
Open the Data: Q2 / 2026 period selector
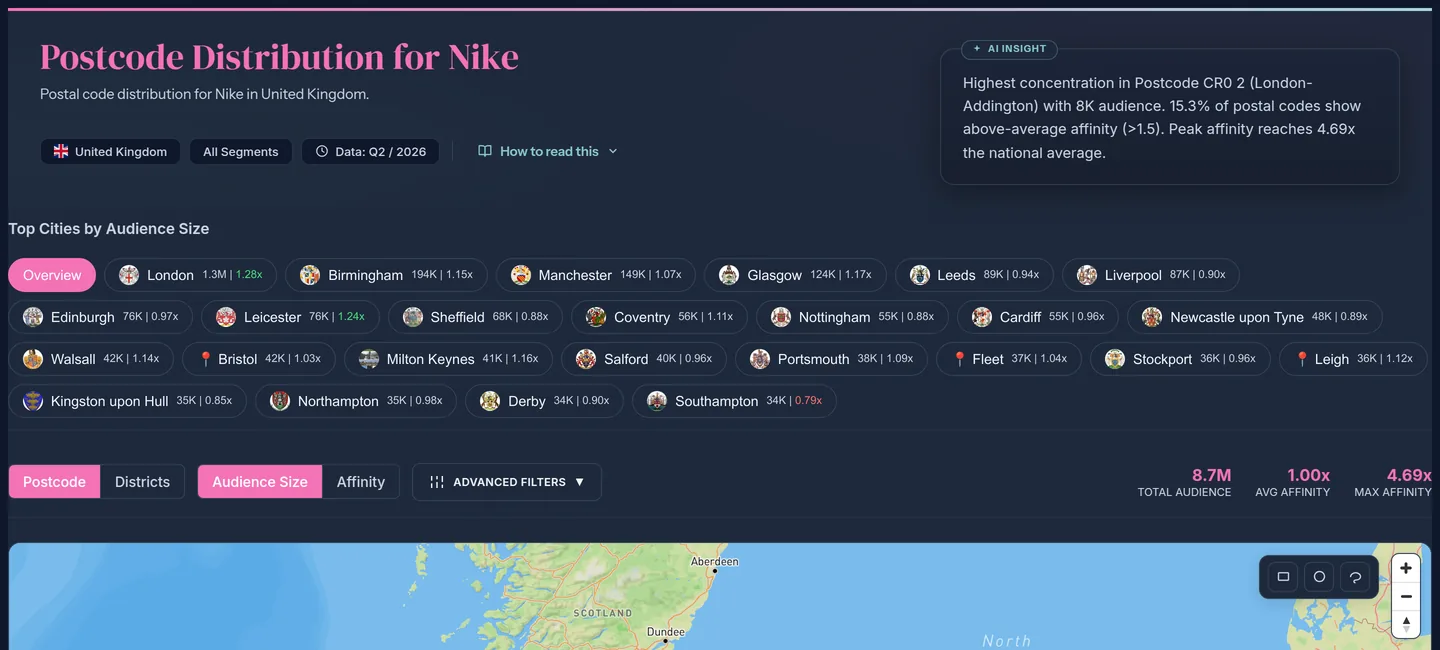(370, 152)
